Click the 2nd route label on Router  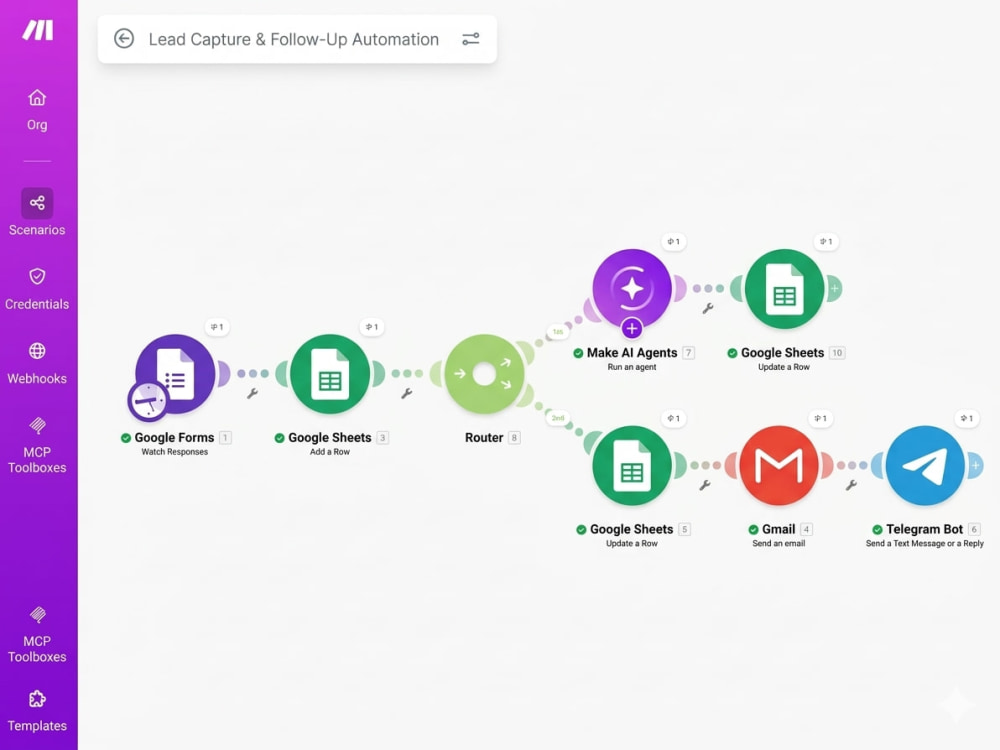coord(558,418)
